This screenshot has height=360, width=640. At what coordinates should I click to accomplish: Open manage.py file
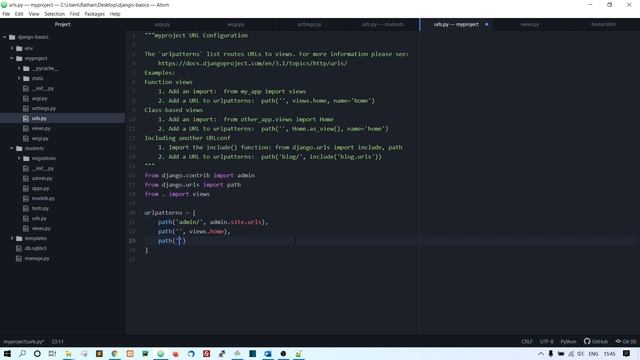pos(37,258)
